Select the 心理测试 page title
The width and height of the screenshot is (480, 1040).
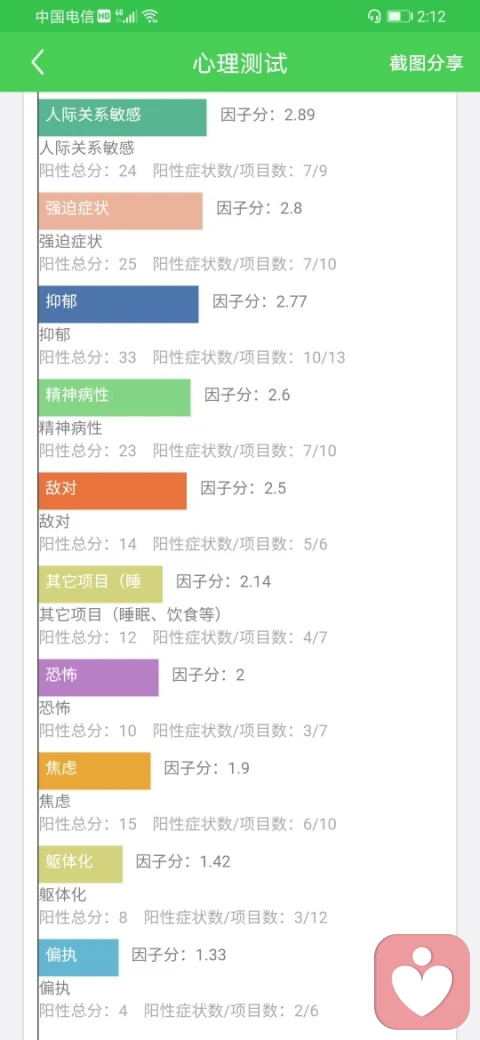240,63
